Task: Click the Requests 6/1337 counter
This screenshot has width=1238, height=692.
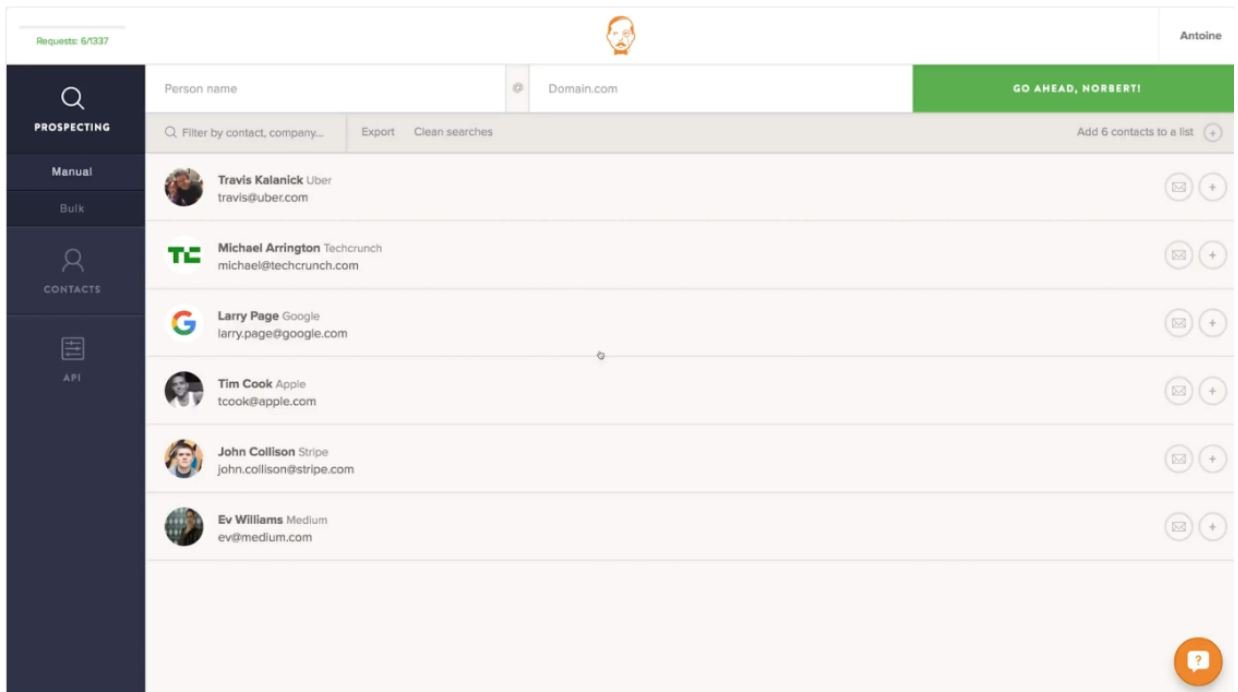Action: (x=72, y=41)
